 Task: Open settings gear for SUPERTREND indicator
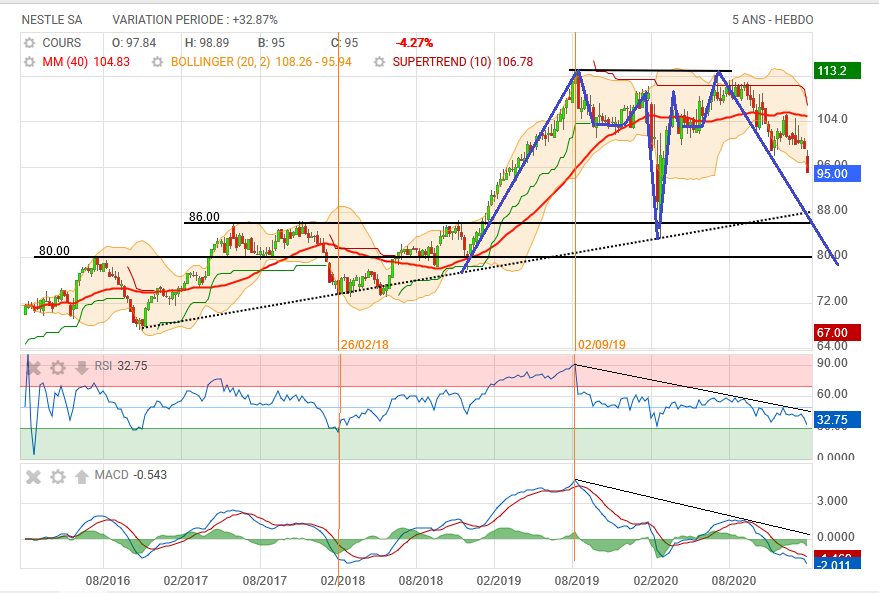[x=380, y=62]
